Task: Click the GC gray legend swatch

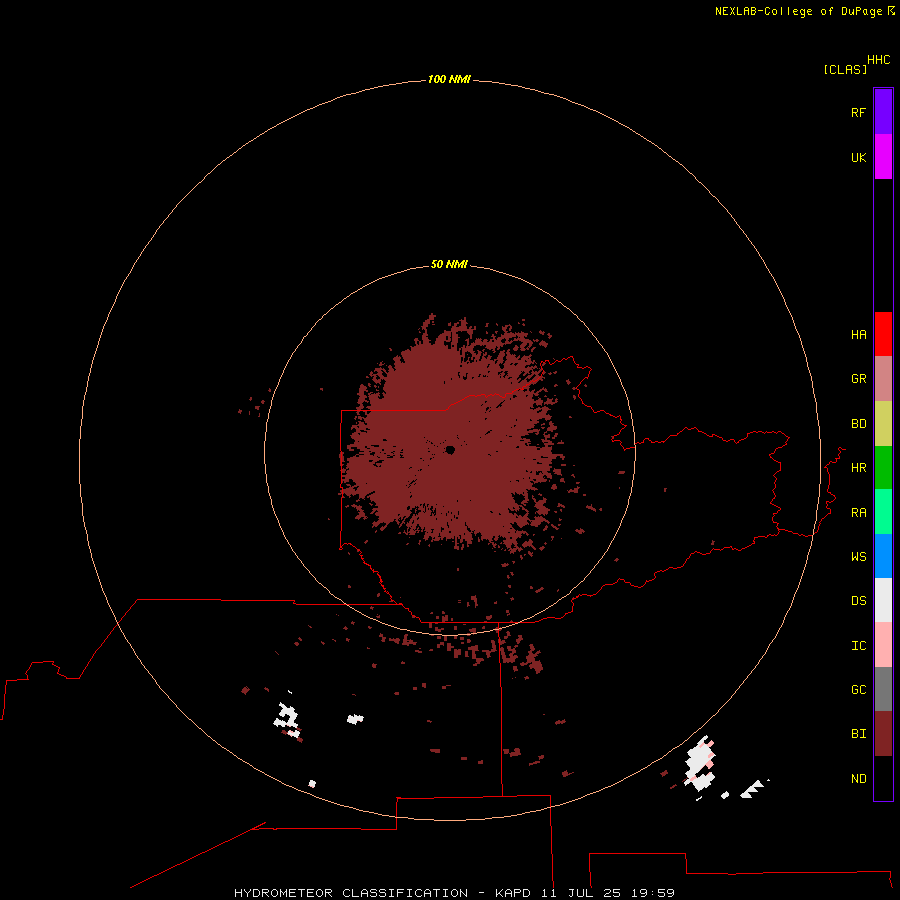Action: point(883,689)
